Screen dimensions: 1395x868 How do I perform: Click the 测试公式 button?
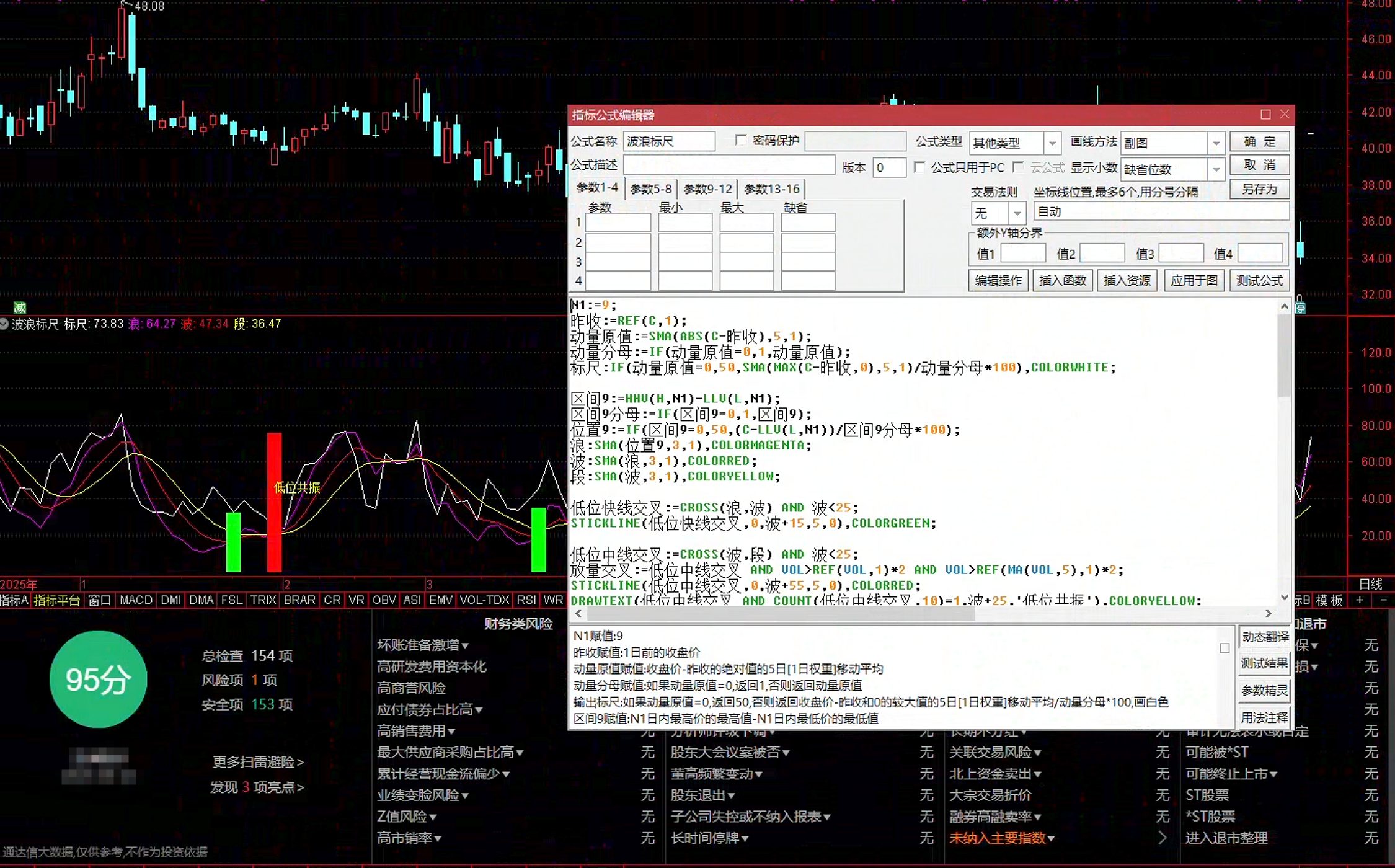1259,281
